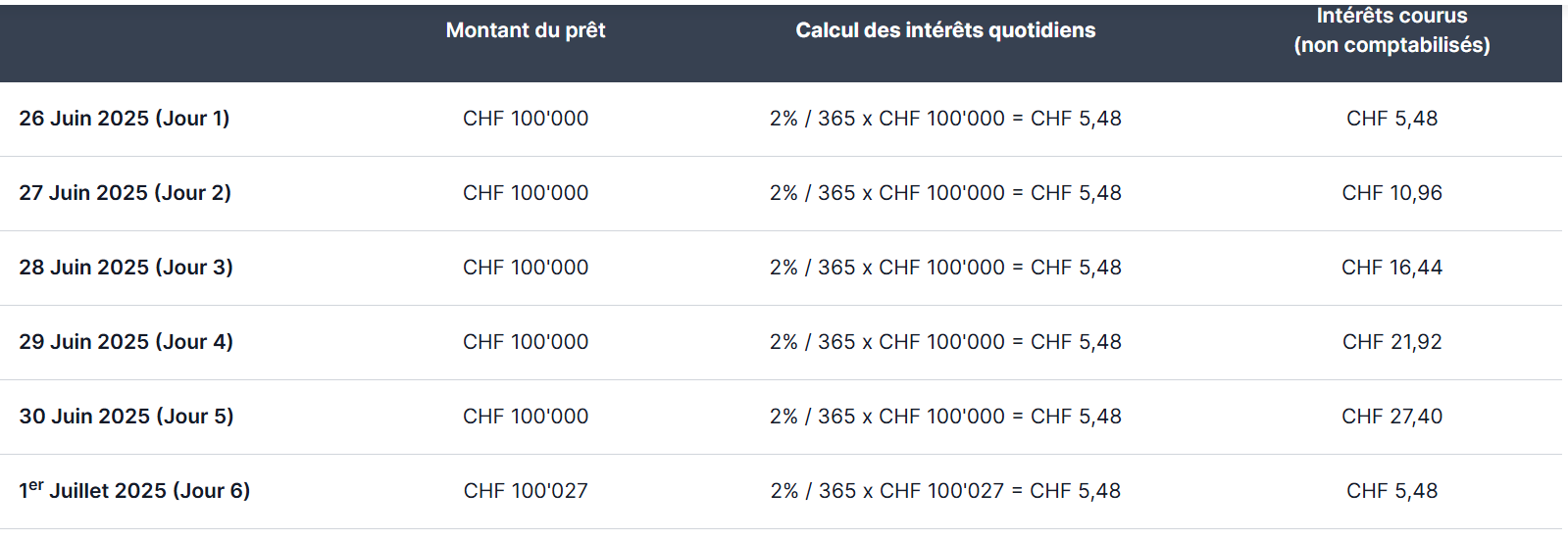Click the '1er Juillet 2025 (Jour 6)' label
The image size is (1568, 541).
coord(134,490)
